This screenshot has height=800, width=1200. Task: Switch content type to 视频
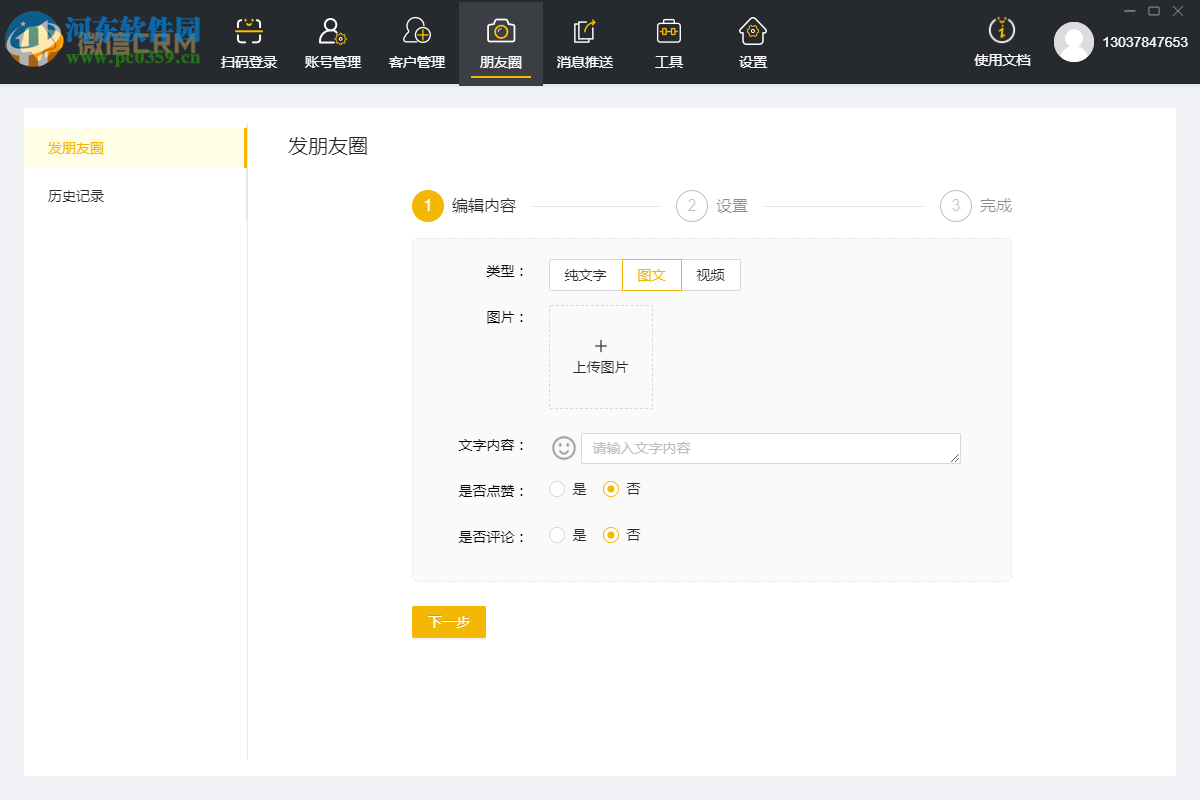click(710, 274)
